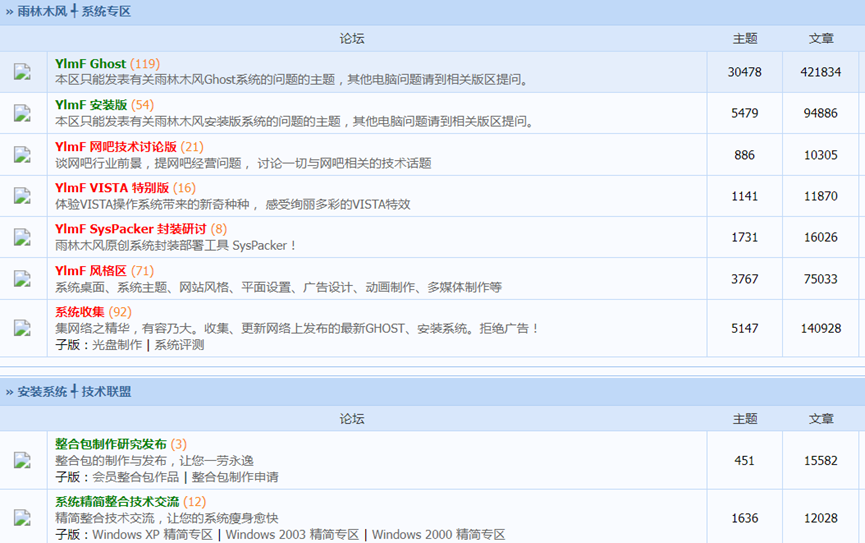Screen dimensions: 865x543
Task: Go to YlmF 网吧技术讨论版 forum
Action: [116, 147]
